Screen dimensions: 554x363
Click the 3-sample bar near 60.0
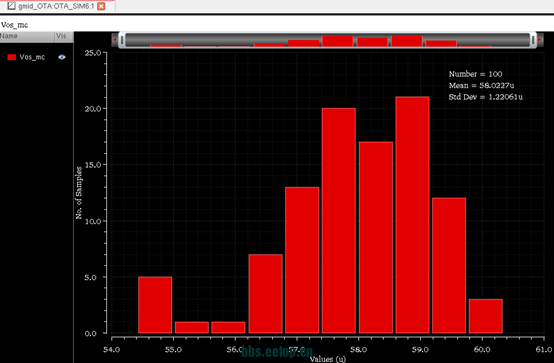[x=486, y=316]
